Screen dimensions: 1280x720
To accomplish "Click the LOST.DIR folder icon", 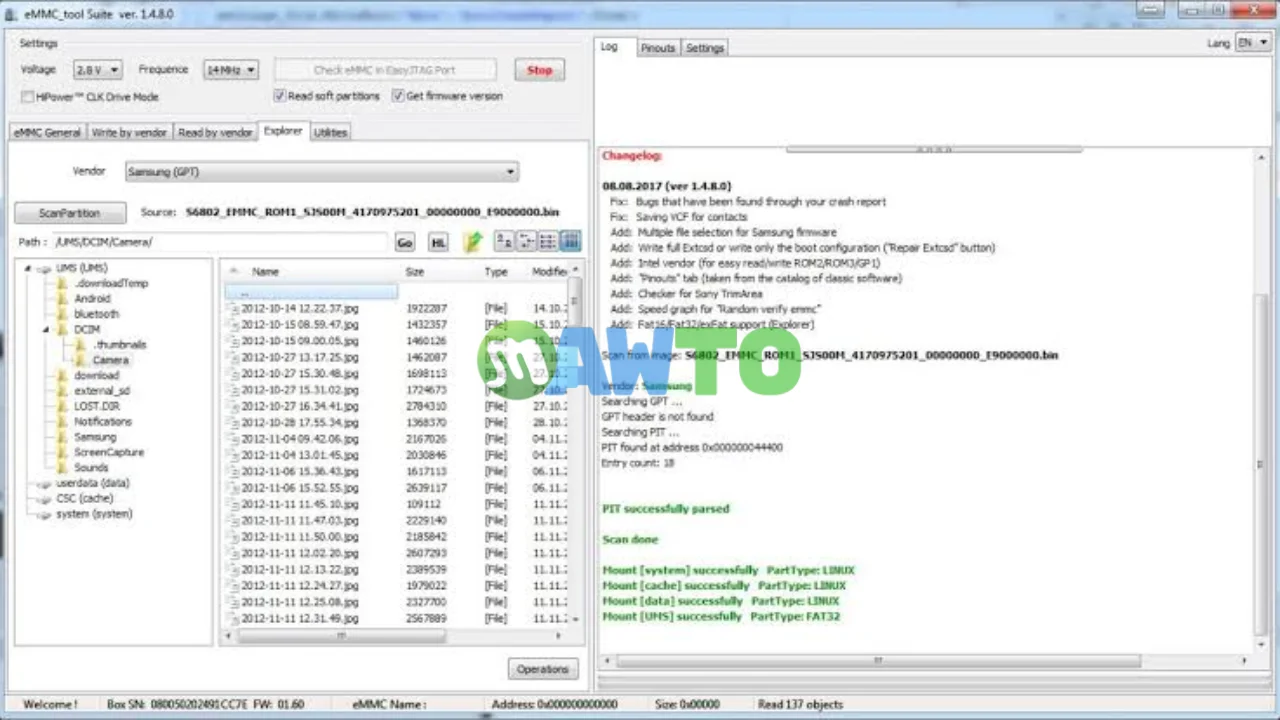I will 63,406.
